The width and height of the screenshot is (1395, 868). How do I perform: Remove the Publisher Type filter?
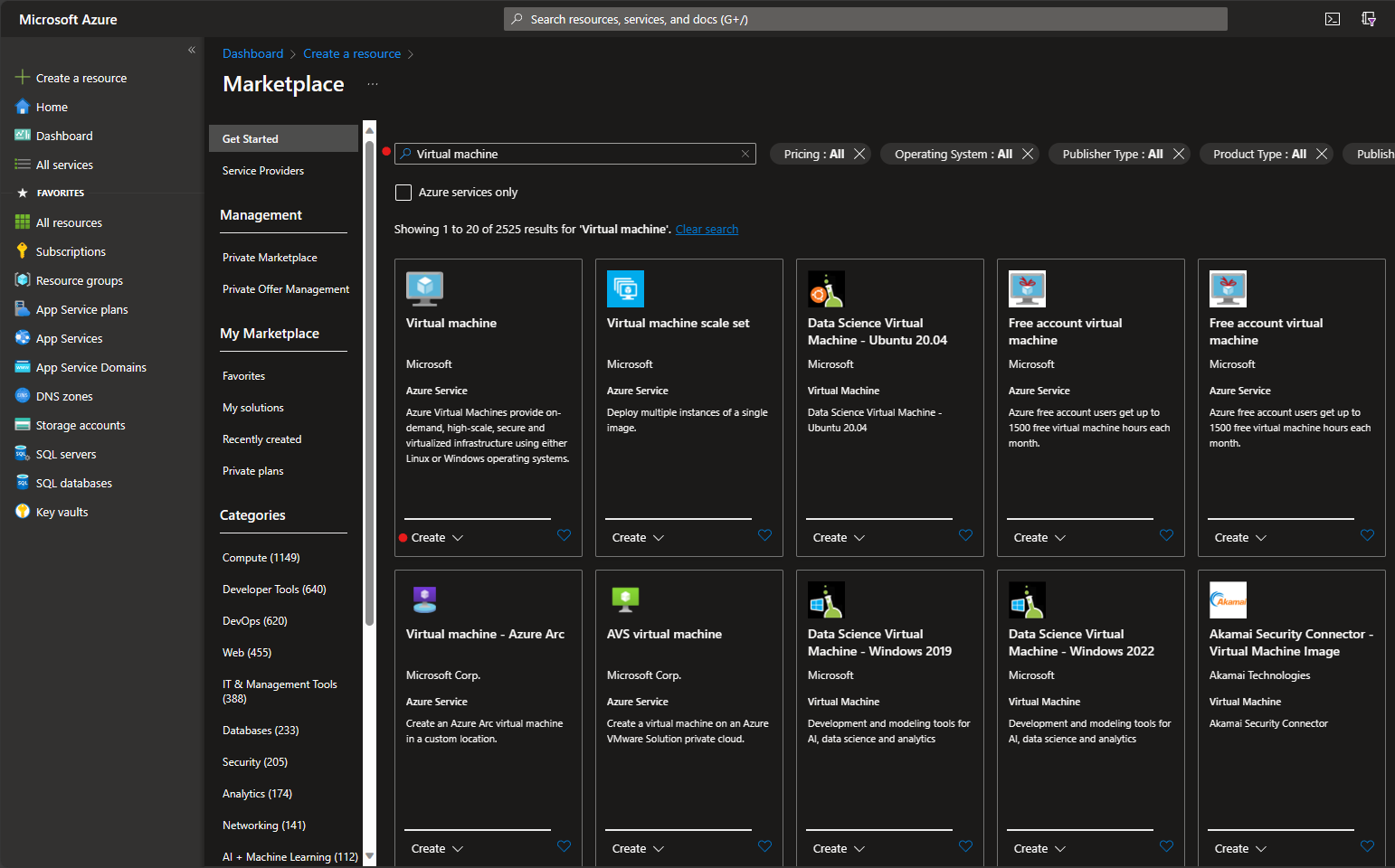(1178, 154)
